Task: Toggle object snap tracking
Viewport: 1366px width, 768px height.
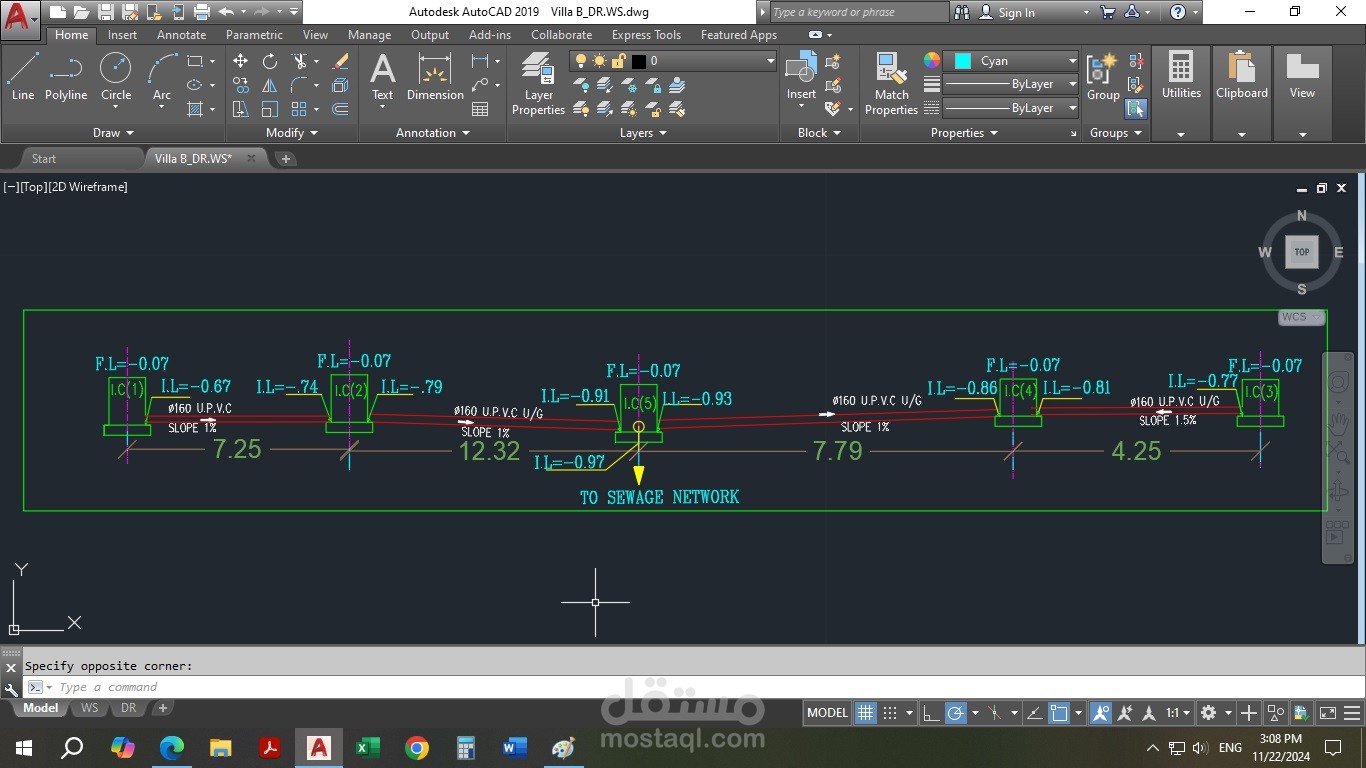Action: (1034, 713)
